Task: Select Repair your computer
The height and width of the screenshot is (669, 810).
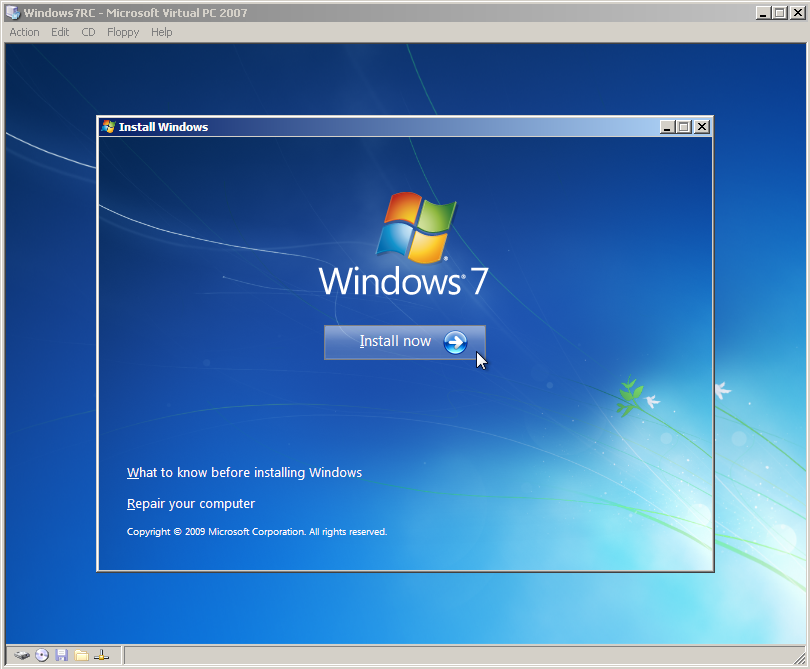Action: tap(190, 503)
